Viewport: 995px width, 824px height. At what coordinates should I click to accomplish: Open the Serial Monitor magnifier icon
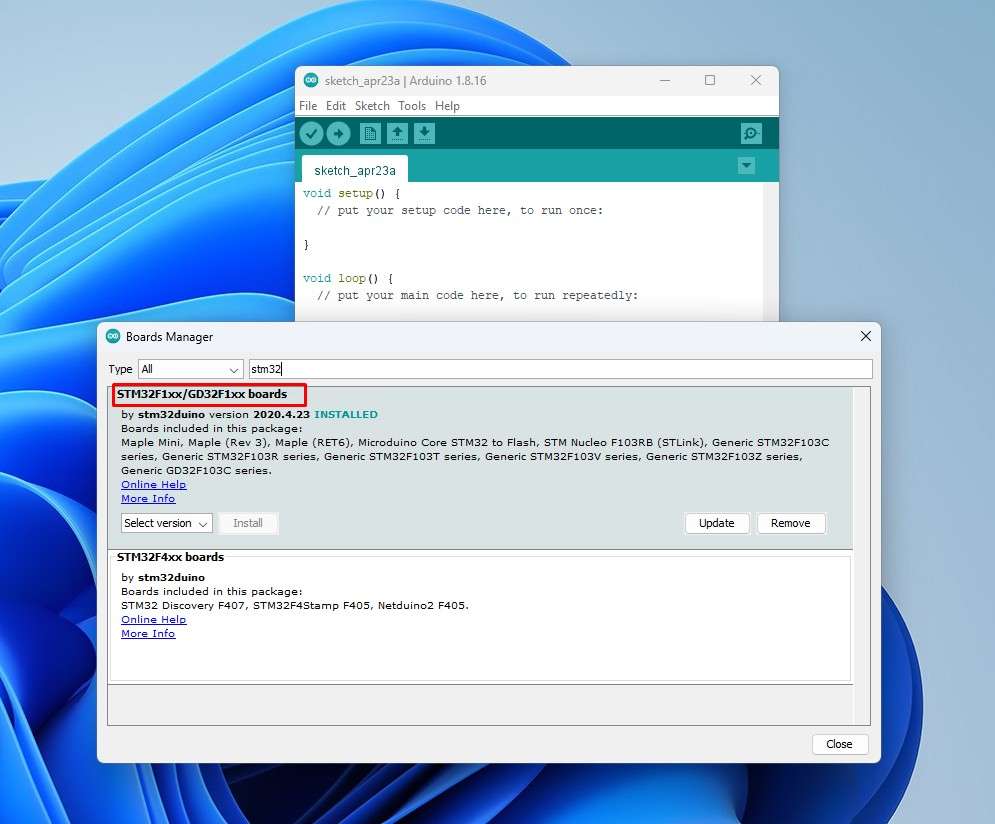(751, 133)
